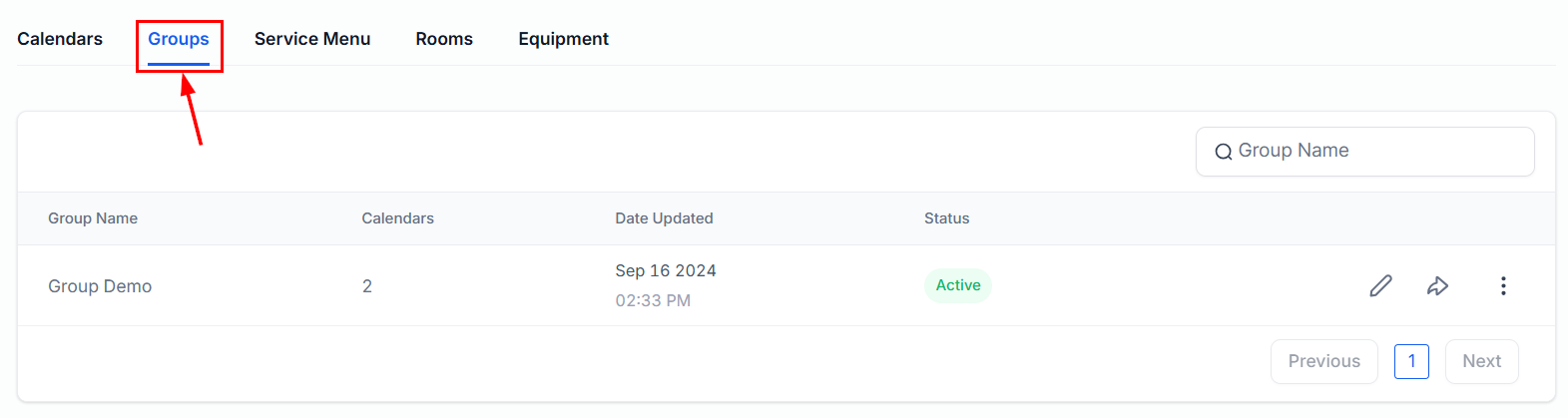Edit Group Demo with the pencil icon

click(1380, 286)
